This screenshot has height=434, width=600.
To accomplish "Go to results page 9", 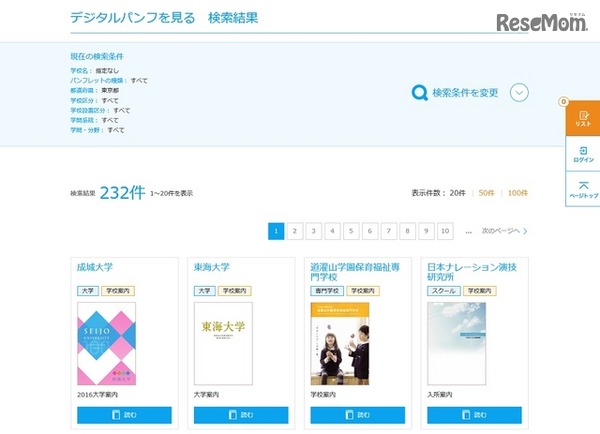I will point(426,231).
